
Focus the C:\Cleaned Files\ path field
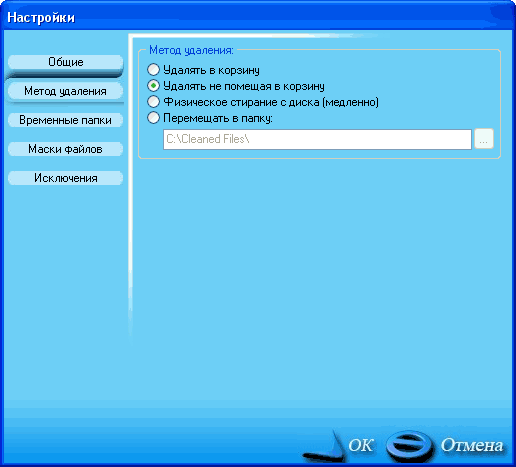pyautogui.click(x=317, y=139)
